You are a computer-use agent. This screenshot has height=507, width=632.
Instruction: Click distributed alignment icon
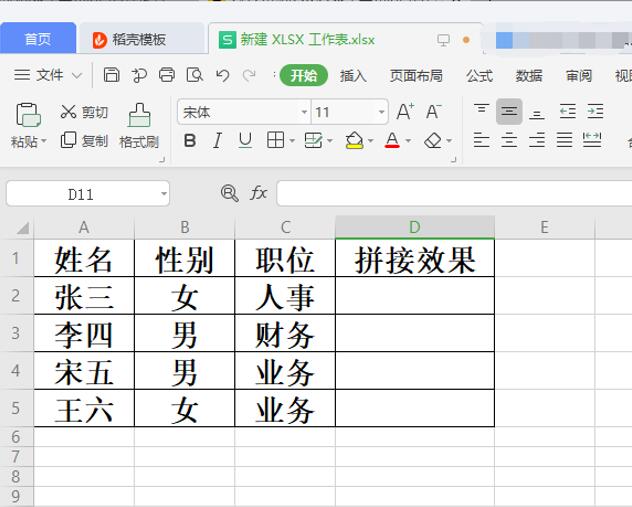592,140
